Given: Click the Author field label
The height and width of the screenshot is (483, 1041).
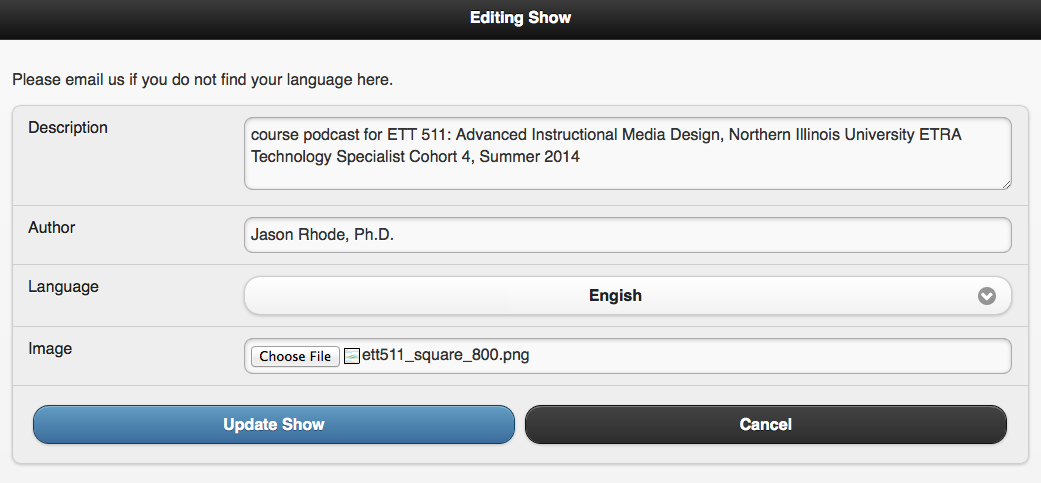Looking at the screenshot, I should pyautogui.click(x=52, y=228).
